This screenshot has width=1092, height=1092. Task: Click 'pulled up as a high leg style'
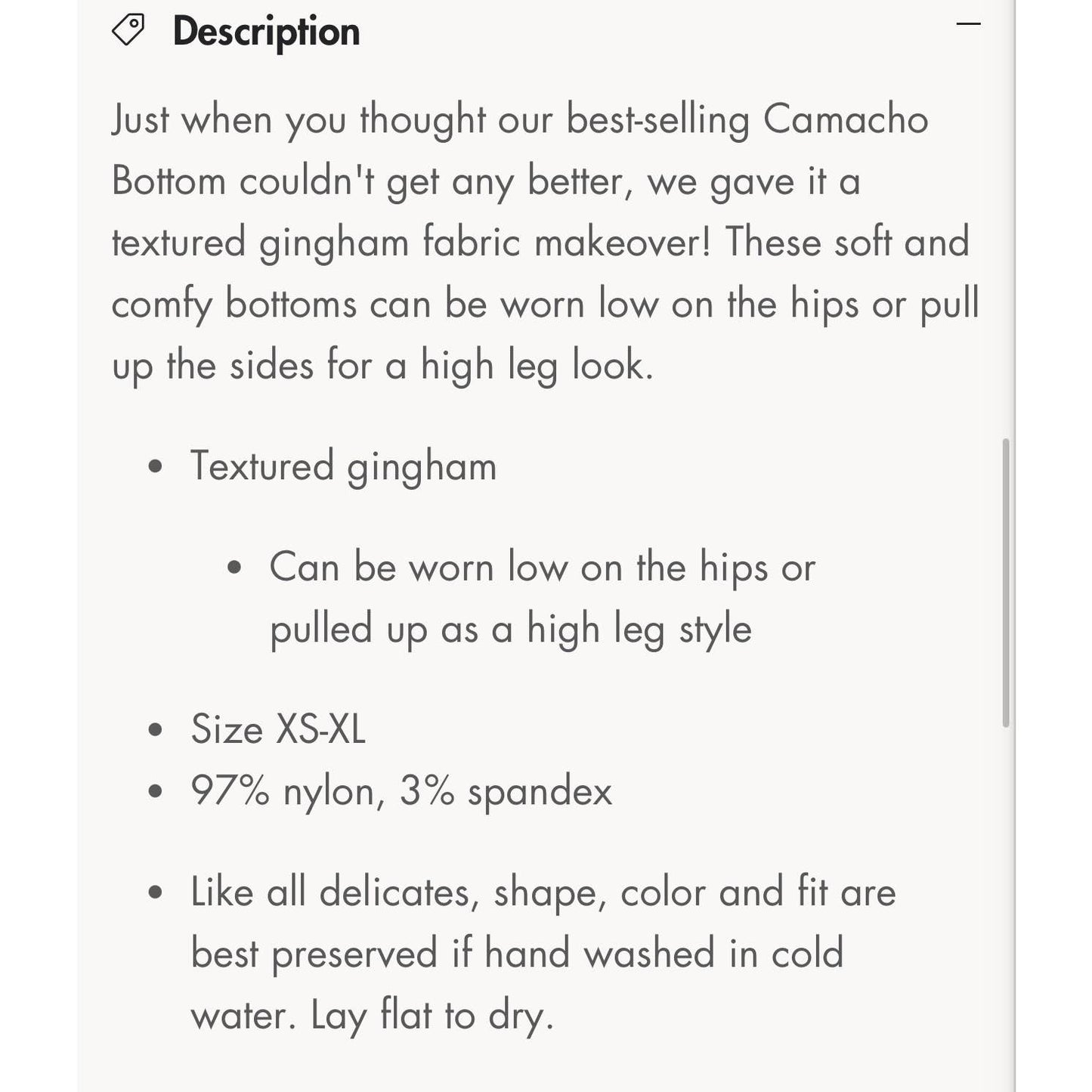[x=510, y=629]
